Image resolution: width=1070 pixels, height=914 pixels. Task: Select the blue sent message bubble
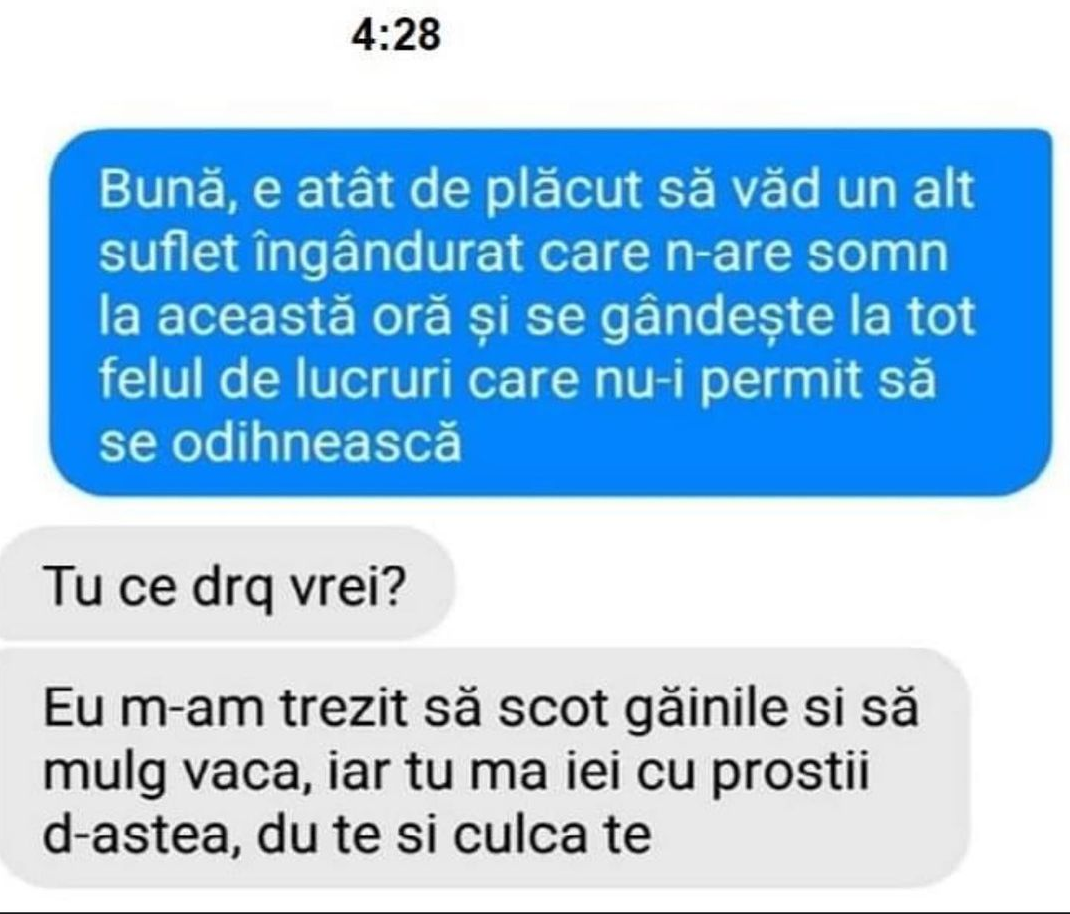[x=550, y=312]
